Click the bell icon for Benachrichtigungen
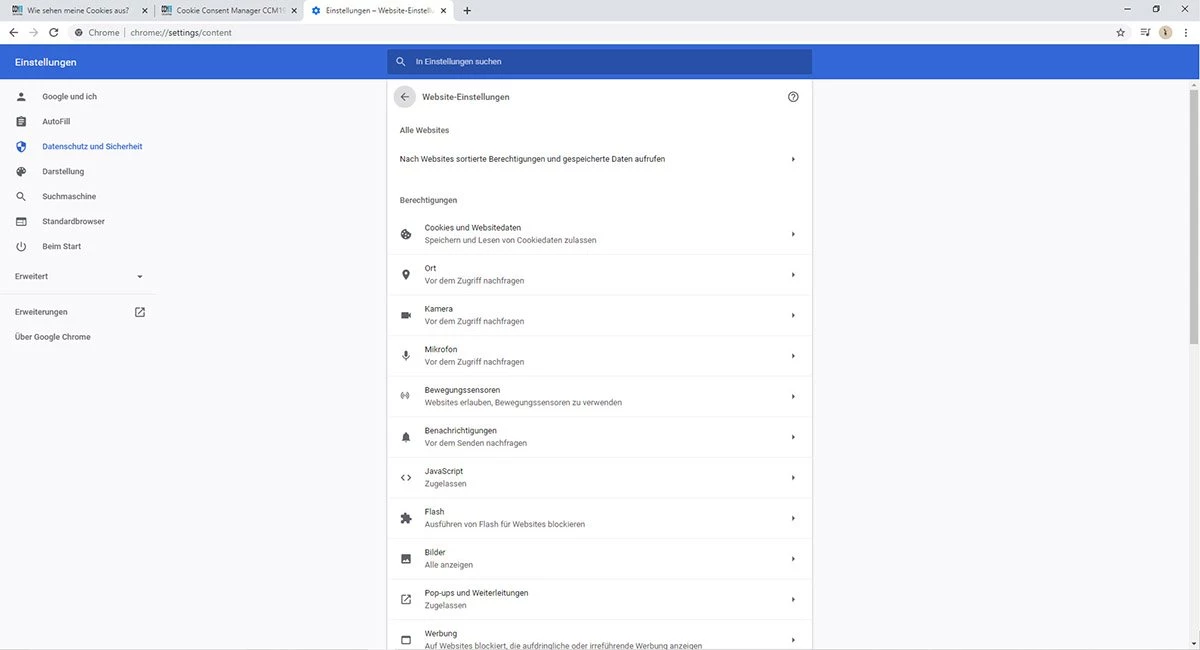This screenshot has height=650, width=1200. (x=406, y=437)
